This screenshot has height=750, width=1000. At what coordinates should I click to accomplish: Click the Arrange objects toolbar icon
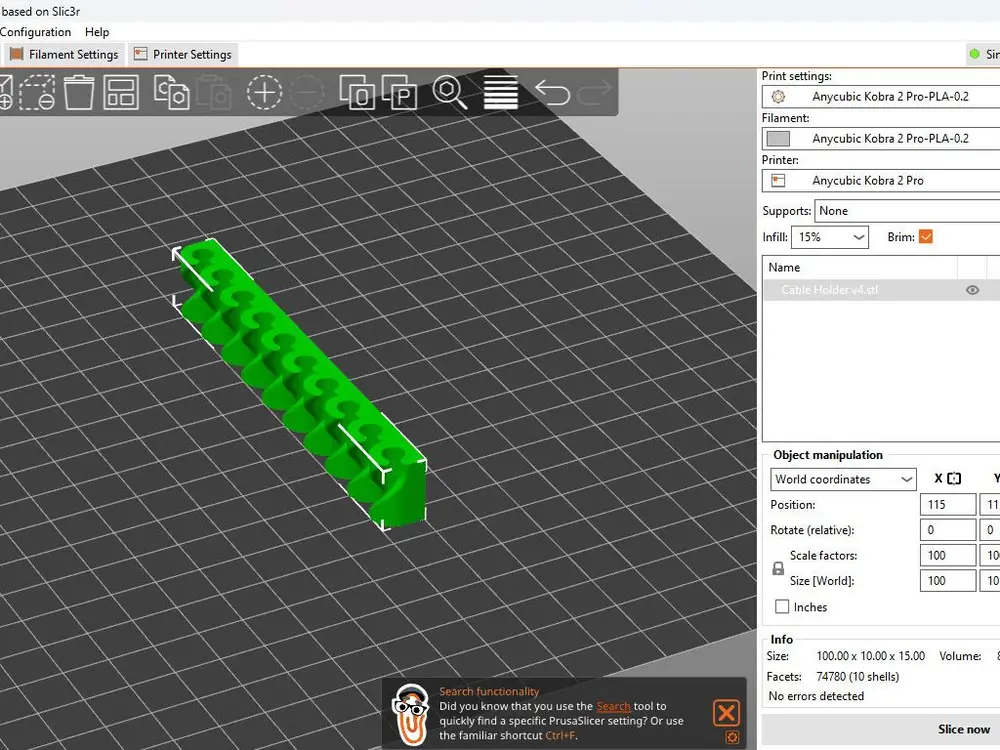121,92
